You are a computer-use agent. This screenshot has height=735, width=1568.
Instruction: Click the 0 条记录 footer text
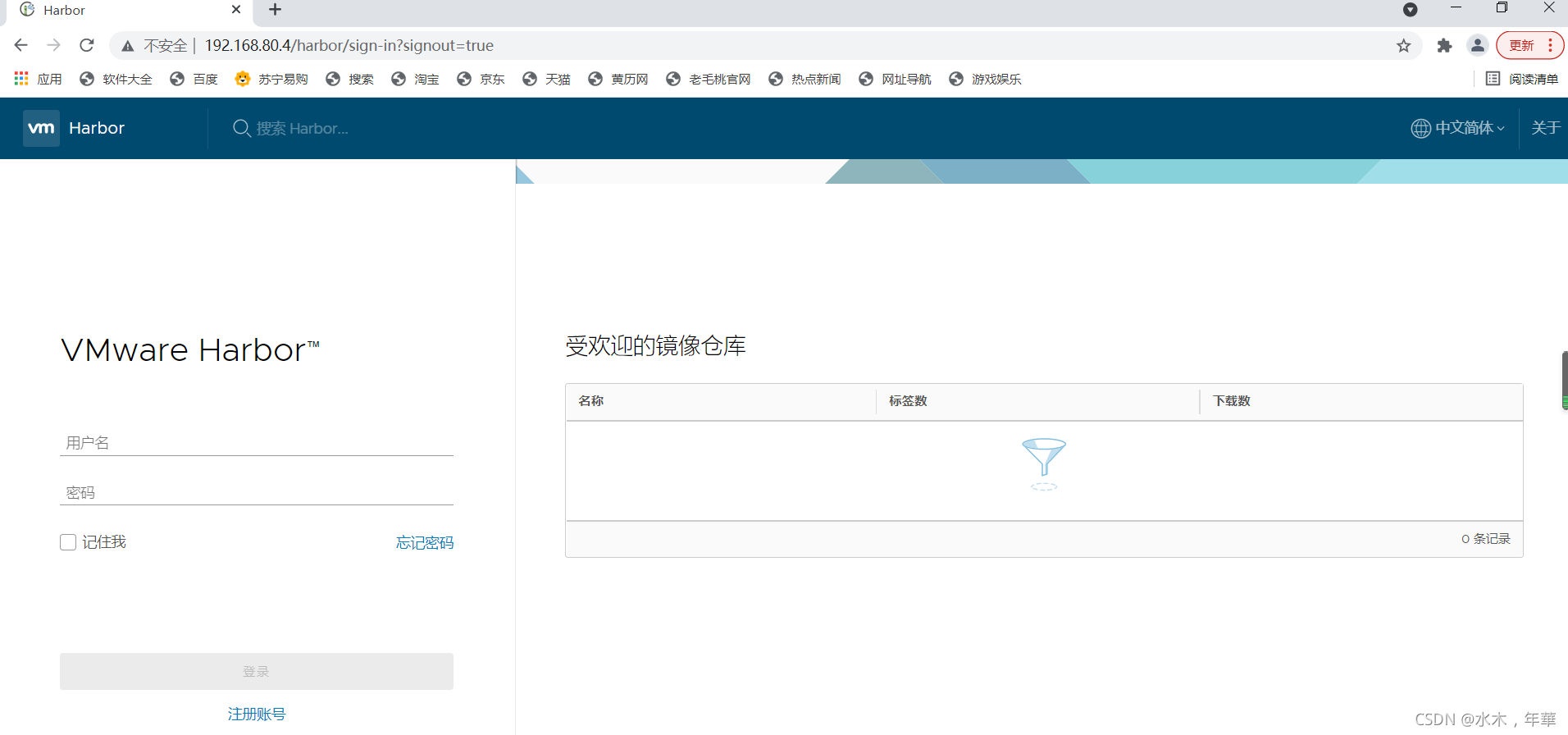coord(1486,539)
